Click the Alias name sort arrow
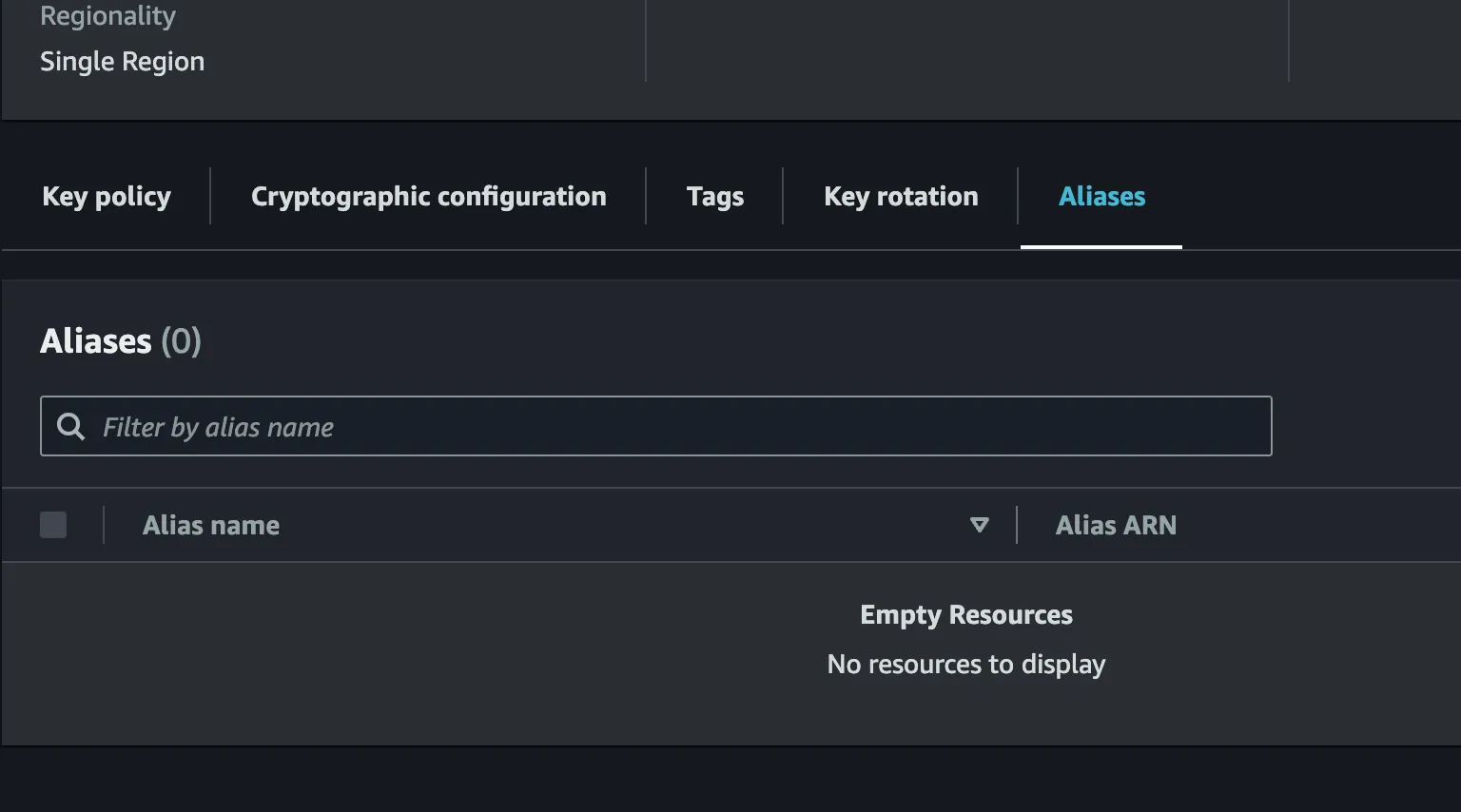This screenshot has height=812, width=1461. 979,525
